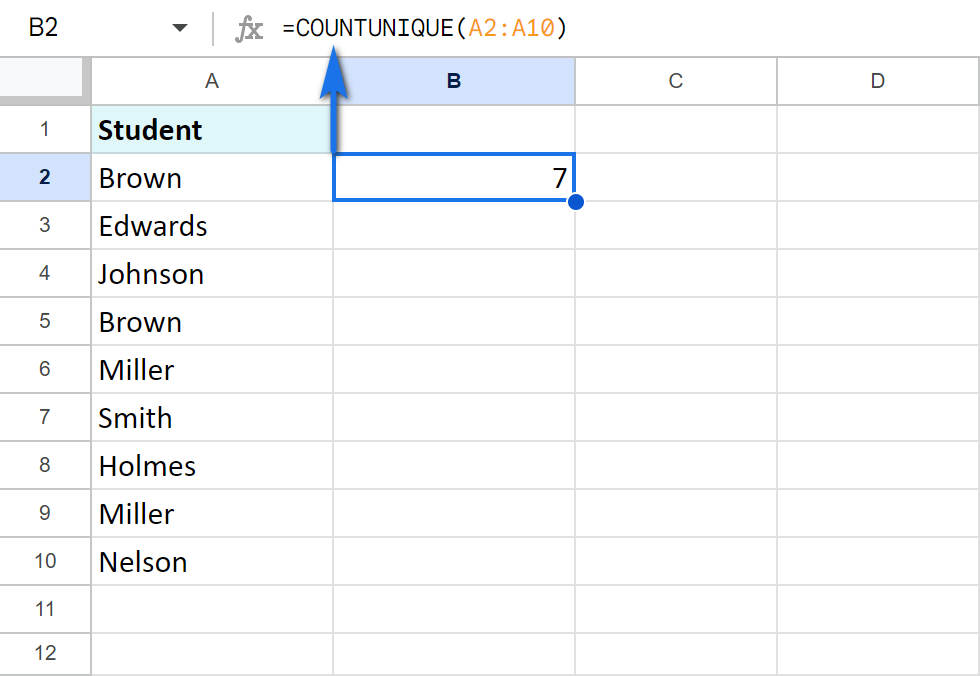Click the Student header cell A1
980x676 pixels.
coord(211,129)
